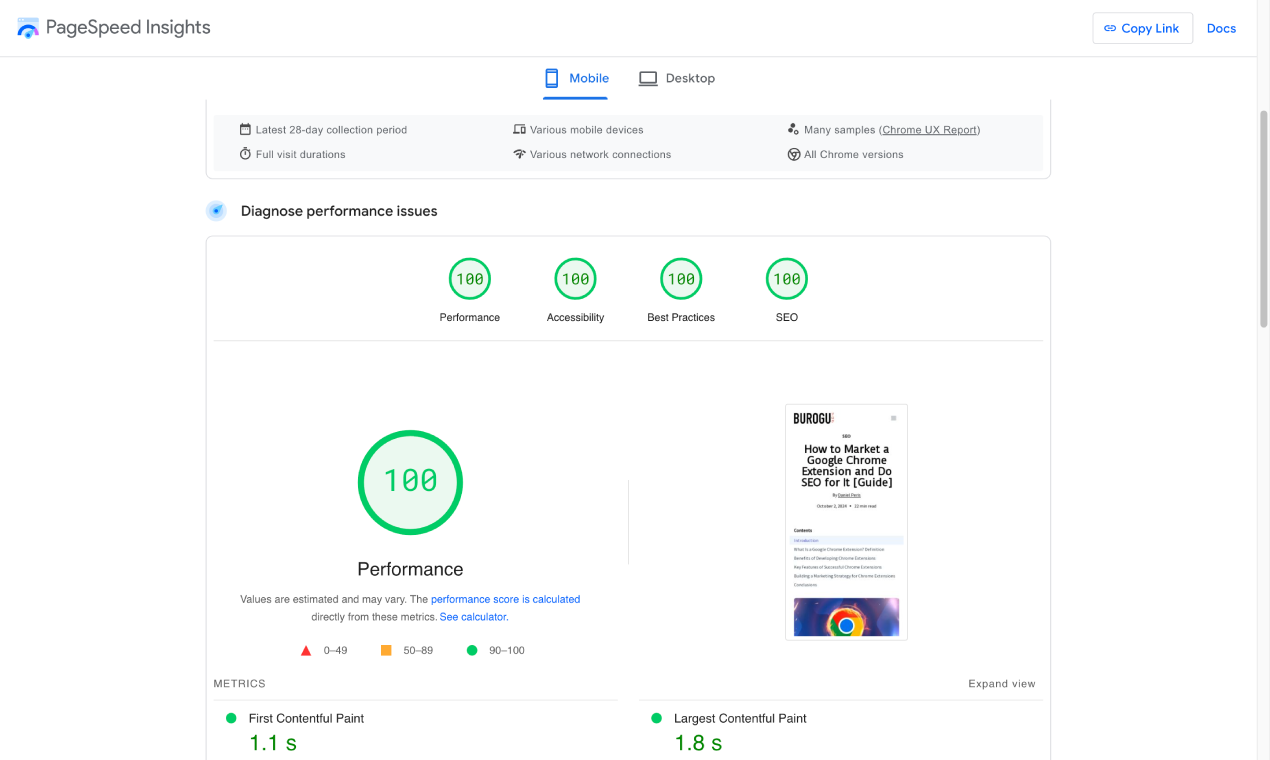Click the orange square 50–89 legend icon

(x=386, y=650)
